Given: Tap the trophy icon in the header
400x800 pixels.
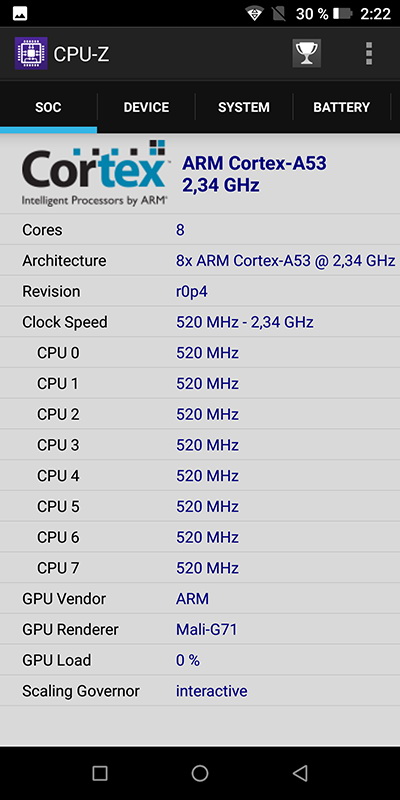Looking at the screenshot, I should (307, 53).
